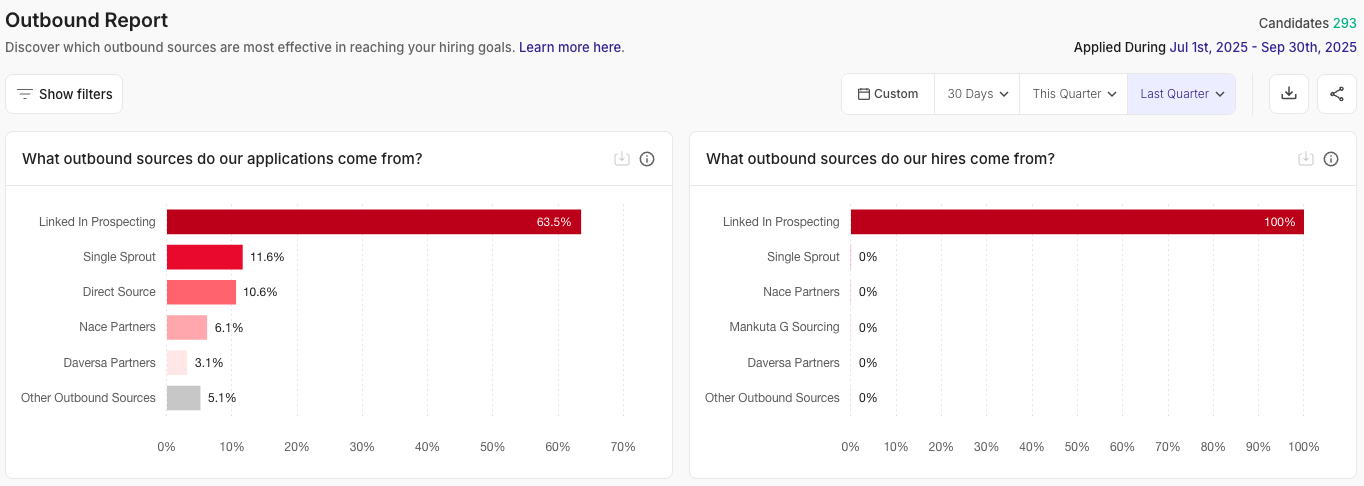This screenshot has width=1364, height=486.
Task: Open the Show filters panel
Action: pyautogui.click(x=64, y=94)
